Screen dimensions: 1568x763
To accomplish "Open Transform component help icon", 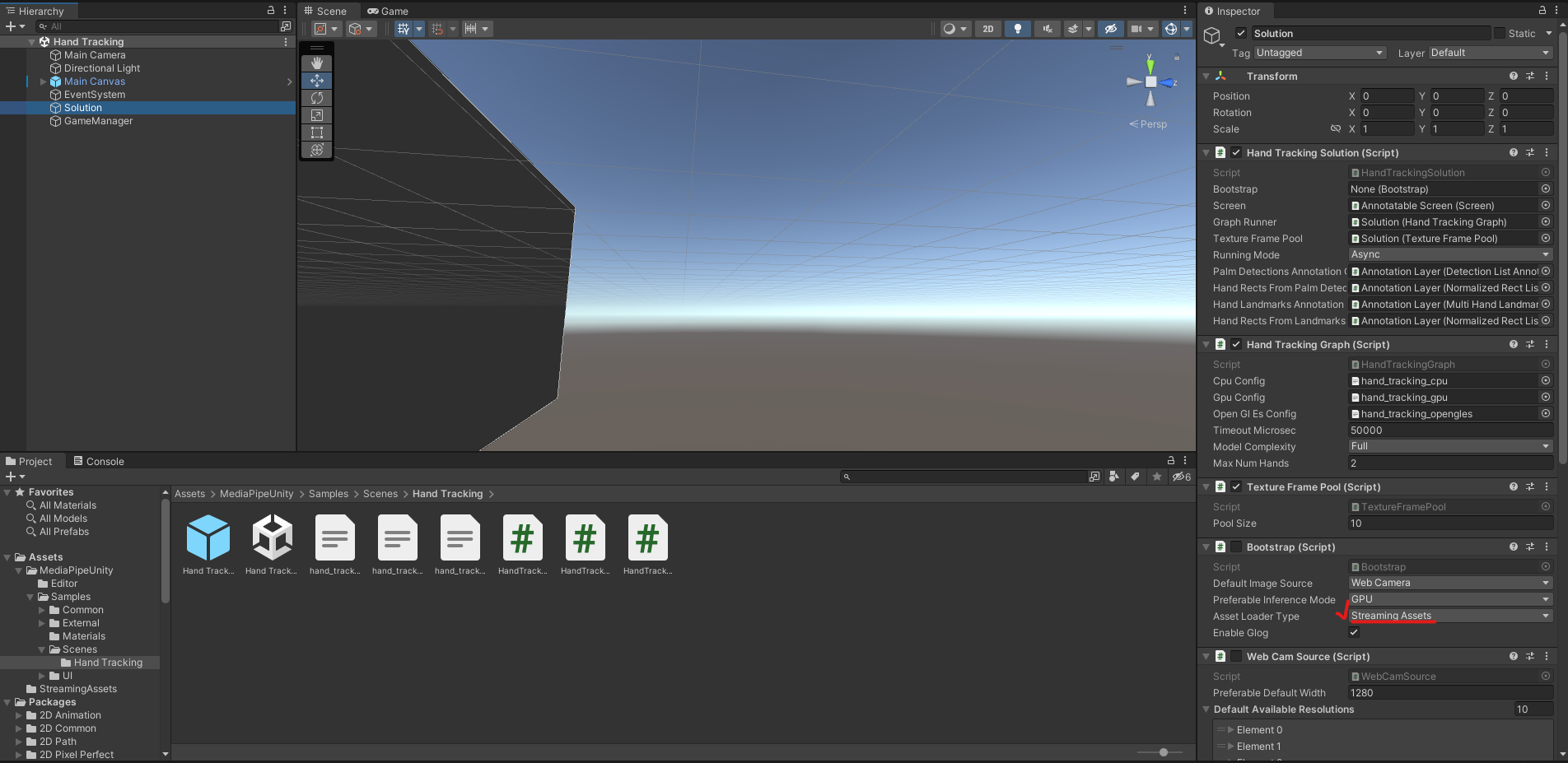I will (x=1514, y=76).
